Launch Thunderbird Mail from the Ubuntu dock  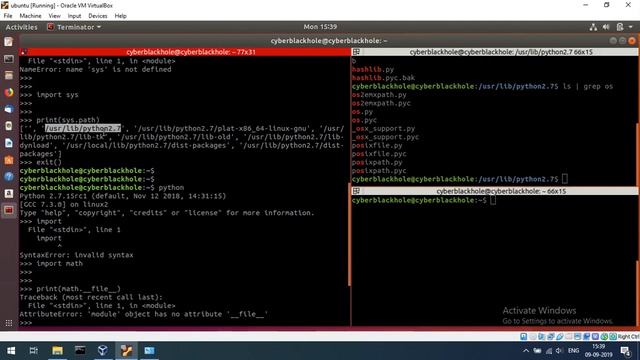(x=9, y=109)
